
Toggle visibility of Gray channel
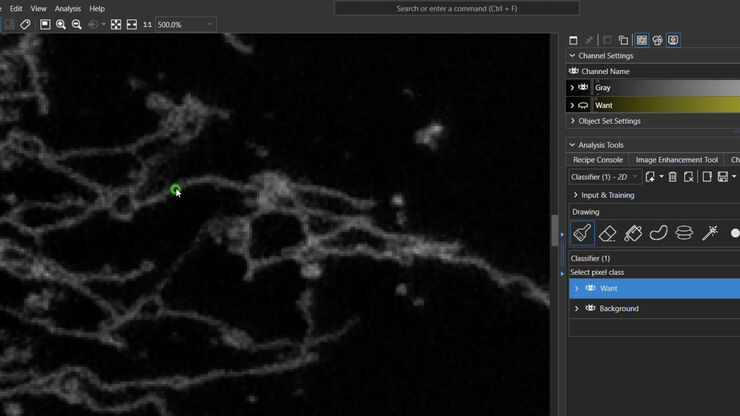[583, 88]
